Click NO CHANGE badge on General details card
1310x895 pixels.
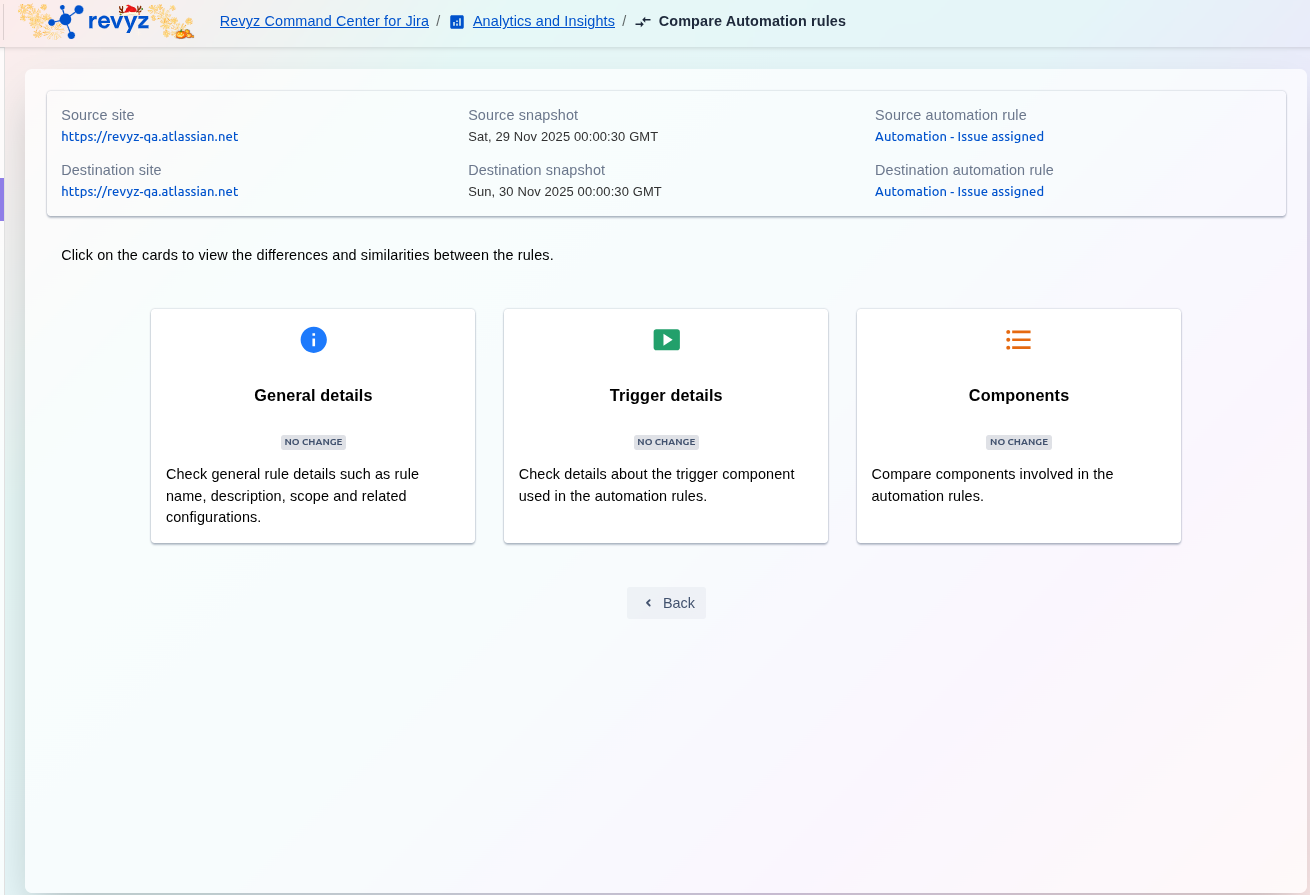pos(313,442)
